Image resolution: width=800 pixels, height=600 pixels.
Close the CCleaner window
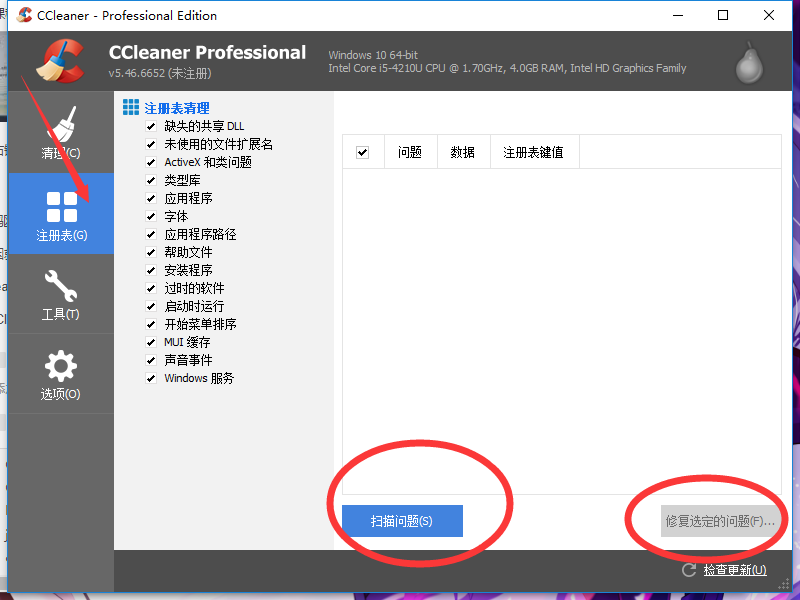pyautogui.click(x=769, y=15)
